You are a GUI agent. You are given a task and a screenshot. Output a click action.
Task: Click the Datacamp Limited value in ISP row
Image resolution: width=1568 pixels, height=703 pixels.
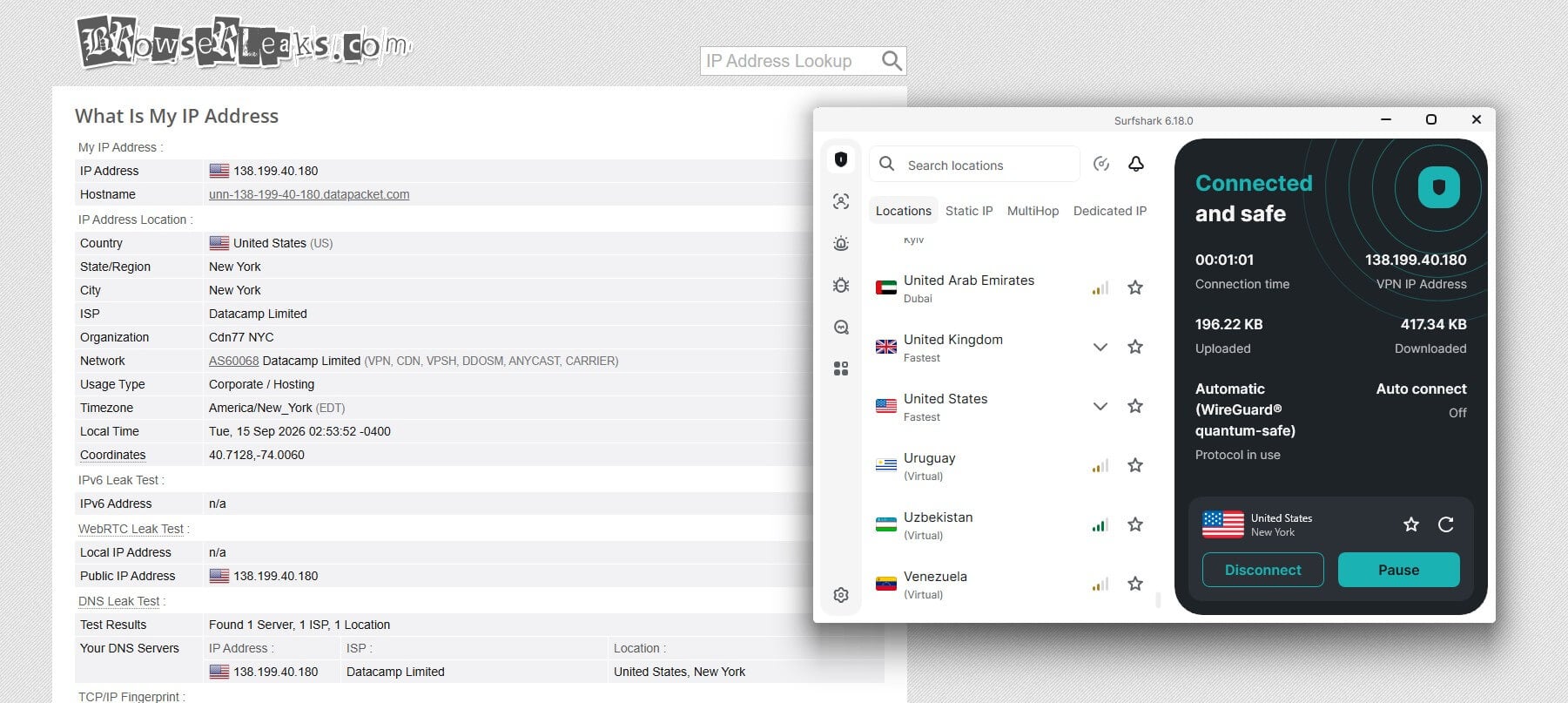click(x=258, y=314)
